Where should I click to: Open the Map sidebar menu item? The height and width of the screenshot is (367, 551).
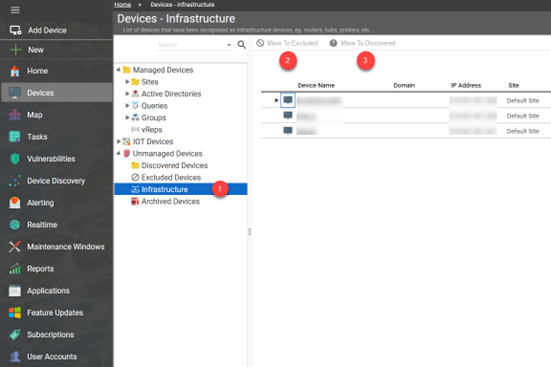point(57,115)
